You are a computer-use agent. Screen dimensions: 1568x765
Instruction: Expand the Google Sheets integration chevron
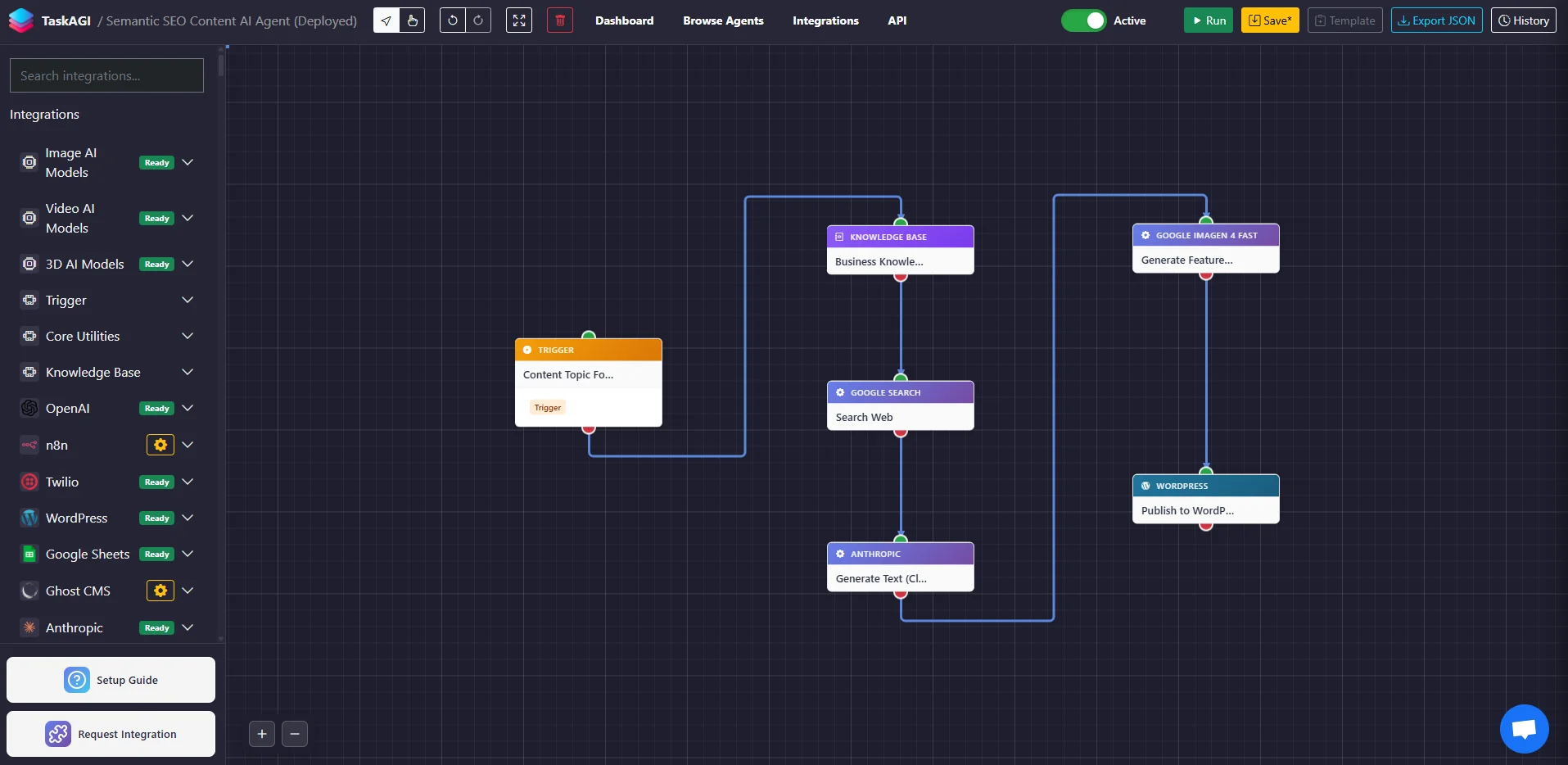click(x=188, y=554)
